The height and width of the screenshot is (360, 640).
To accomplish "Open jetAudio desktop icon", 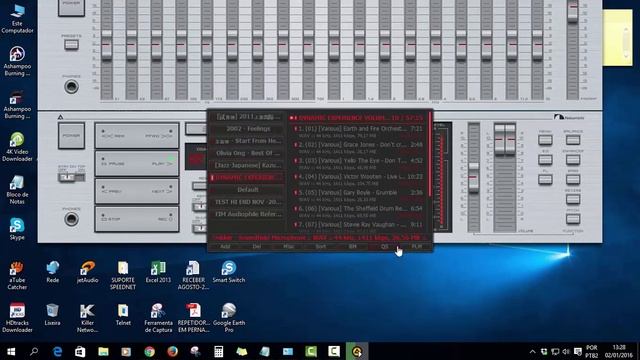I will coord(87,272).
